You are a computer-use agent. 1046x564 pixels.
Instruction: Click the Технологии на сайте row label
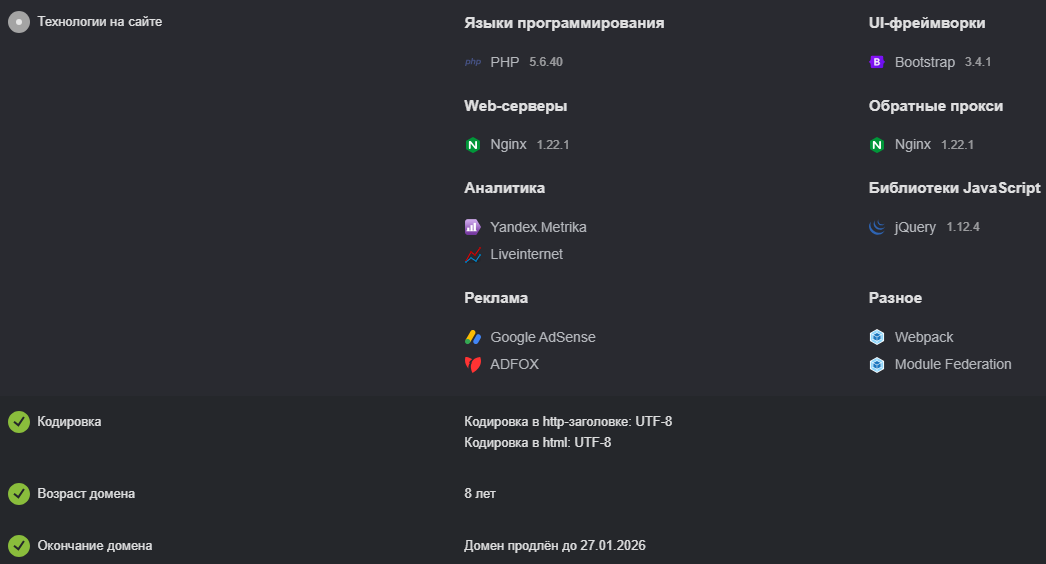[x=99, y=22]
